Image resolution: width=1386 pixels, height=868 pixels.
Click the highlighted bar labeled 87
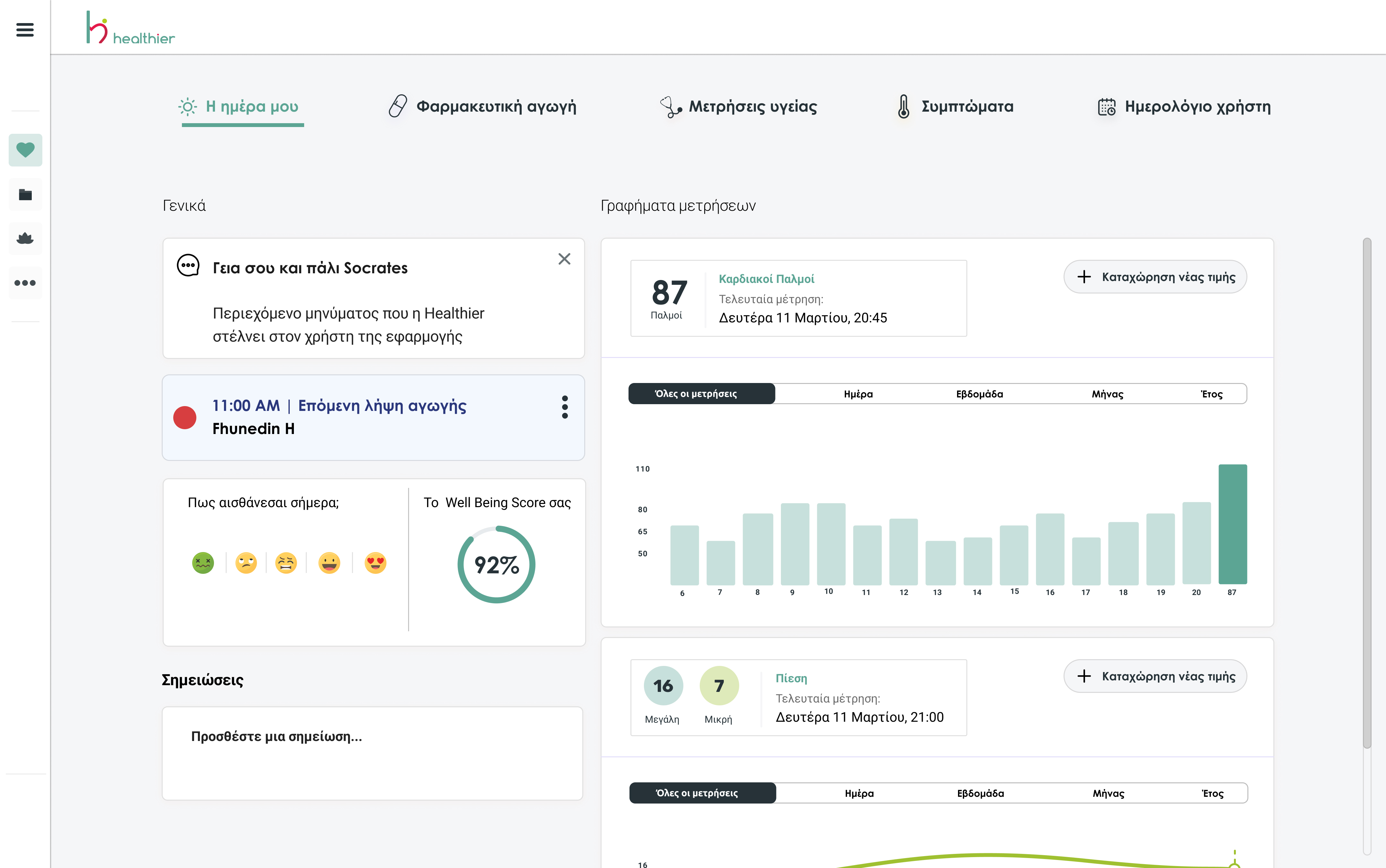[1232, 523]
